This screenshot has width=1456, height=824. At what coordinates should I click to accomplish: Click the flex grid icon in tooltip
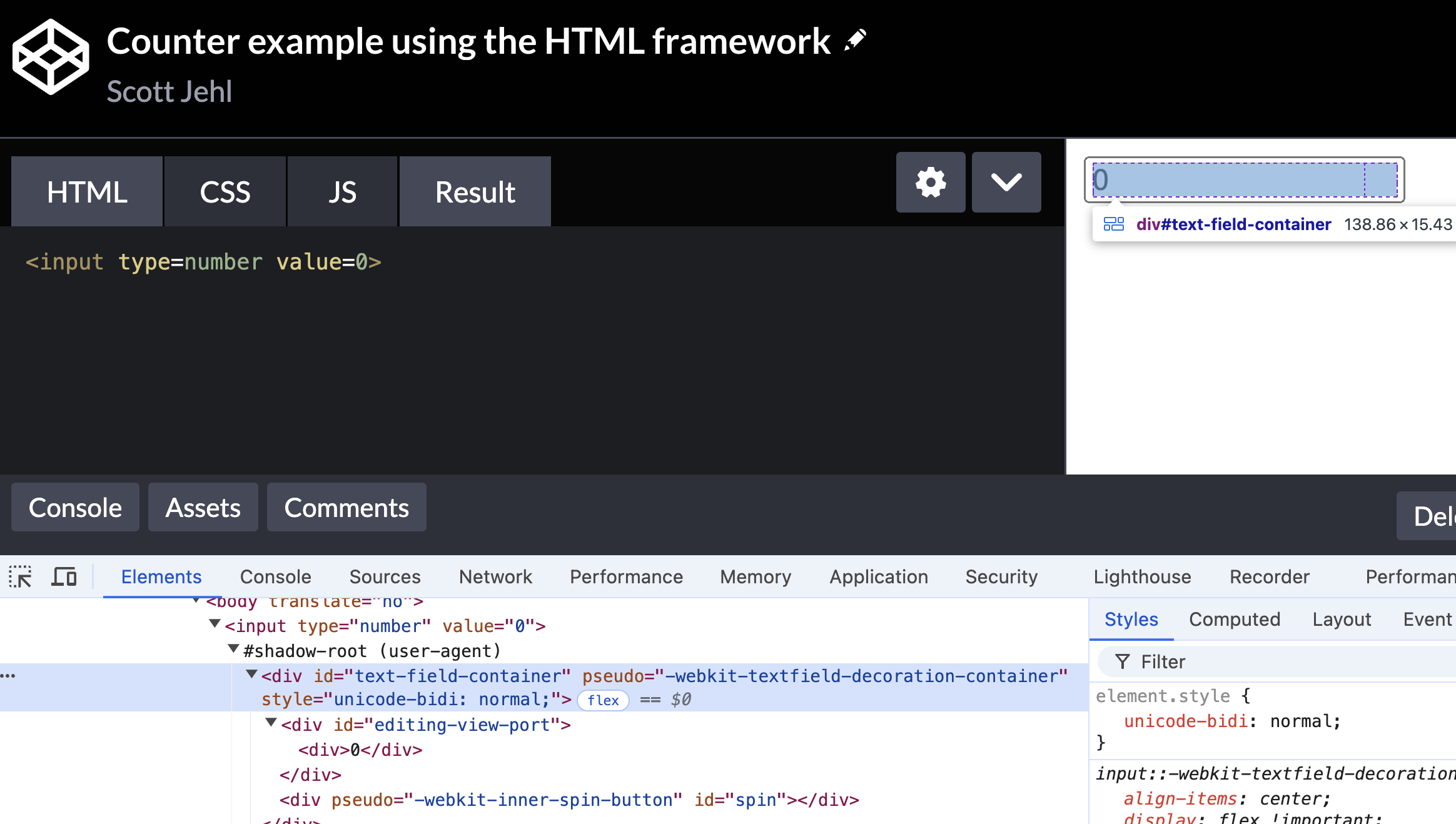click(x=1114, y=224)
